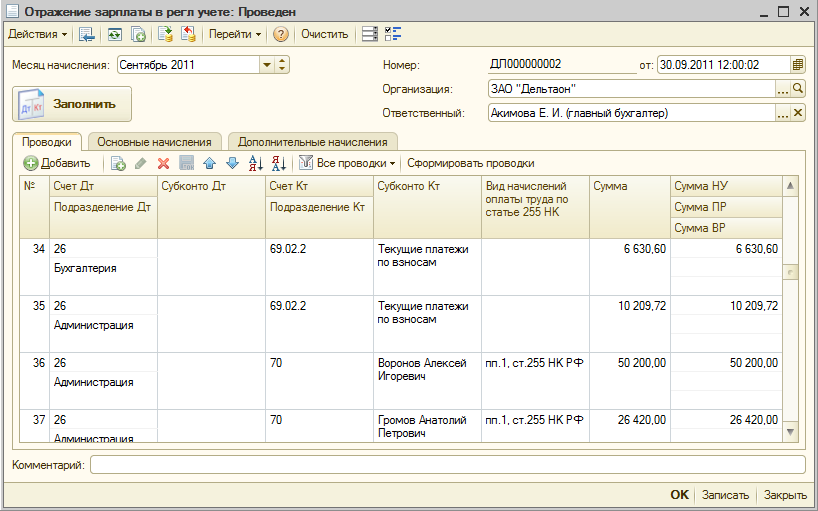Click the unpost document icon with red arrow
Screen dimensions: 818x511
pos(188,34)
